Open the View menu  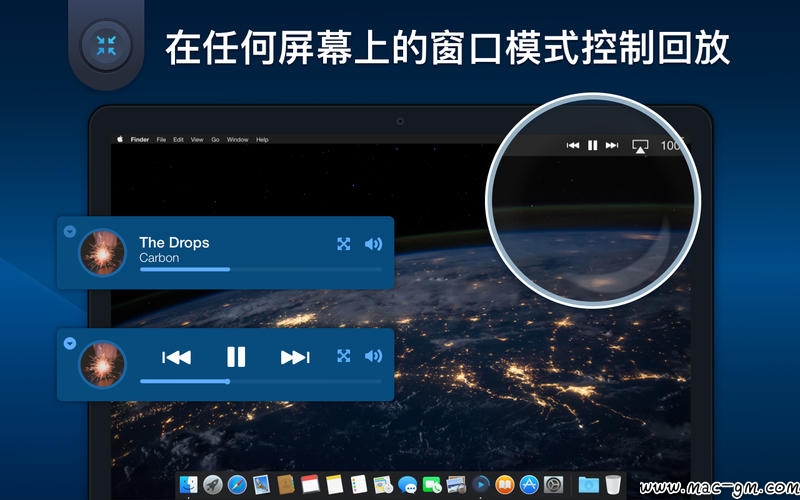point(197,139)
